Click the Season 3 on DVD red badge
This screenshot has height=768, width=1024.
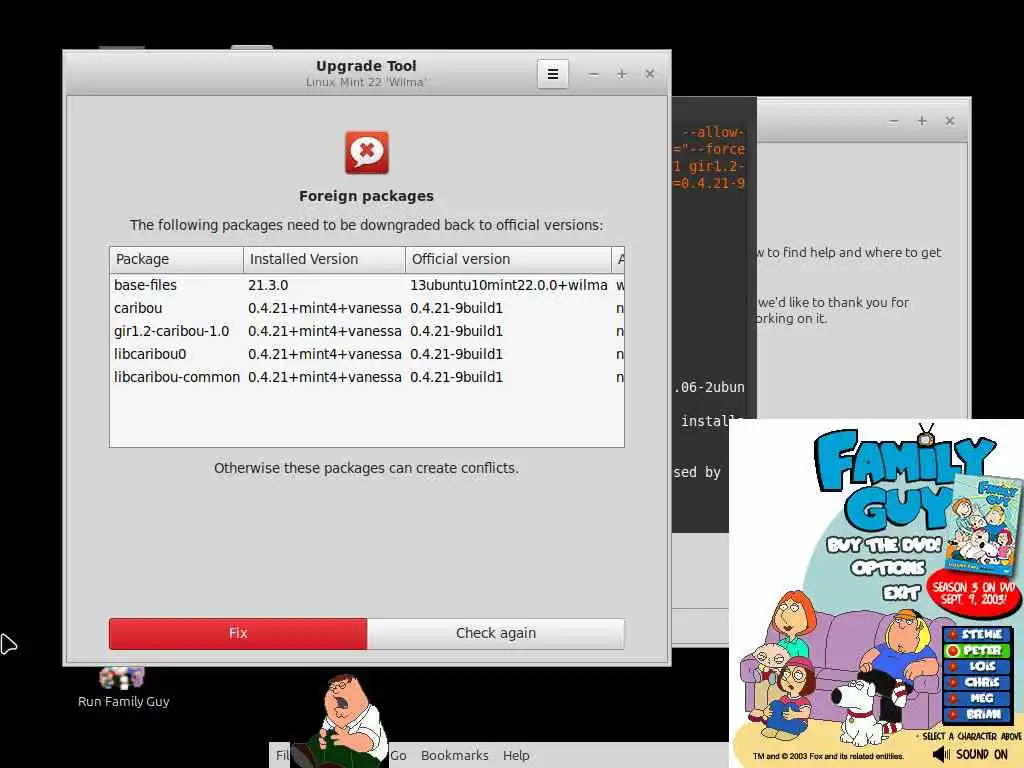tap(974, 593)
